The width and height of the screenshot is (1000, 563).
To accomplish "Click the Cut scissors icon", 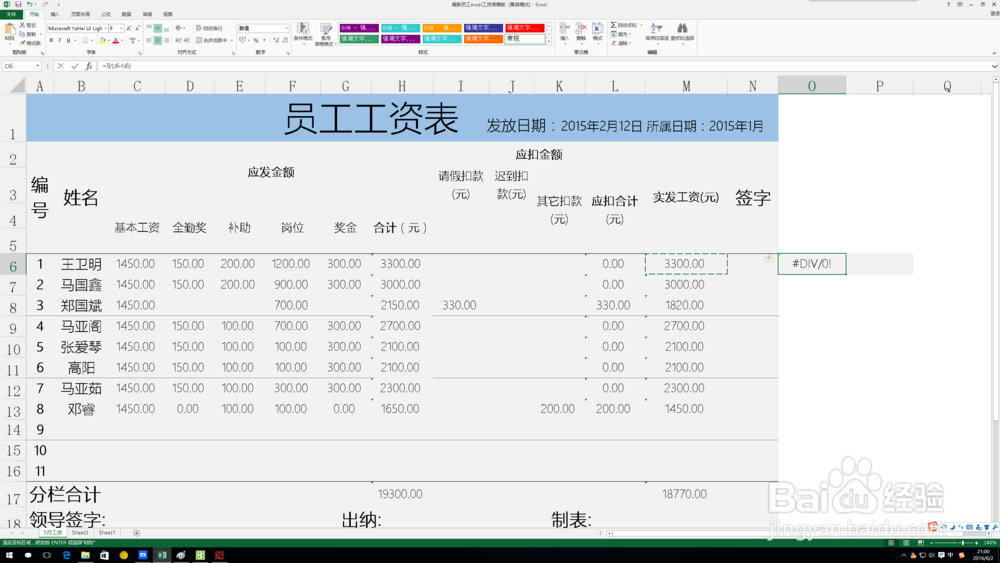I will pos(22,25).
